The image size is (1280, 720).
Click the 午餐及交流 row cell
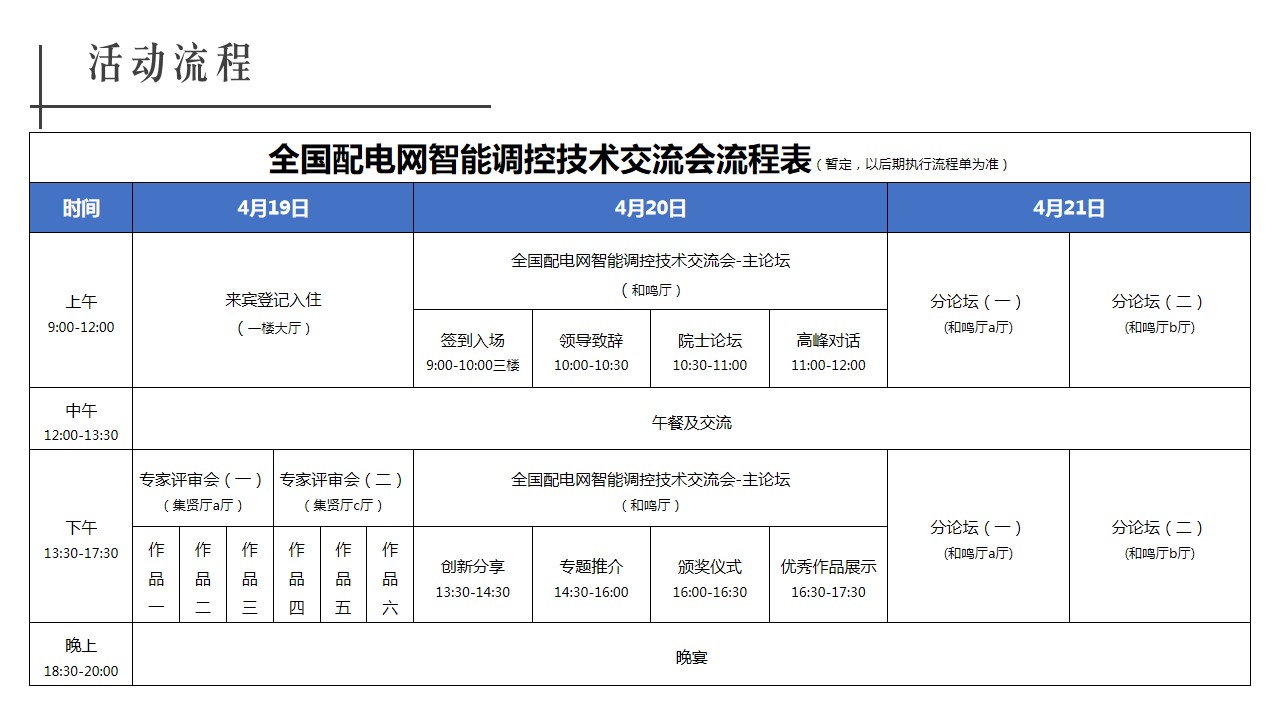691,420
